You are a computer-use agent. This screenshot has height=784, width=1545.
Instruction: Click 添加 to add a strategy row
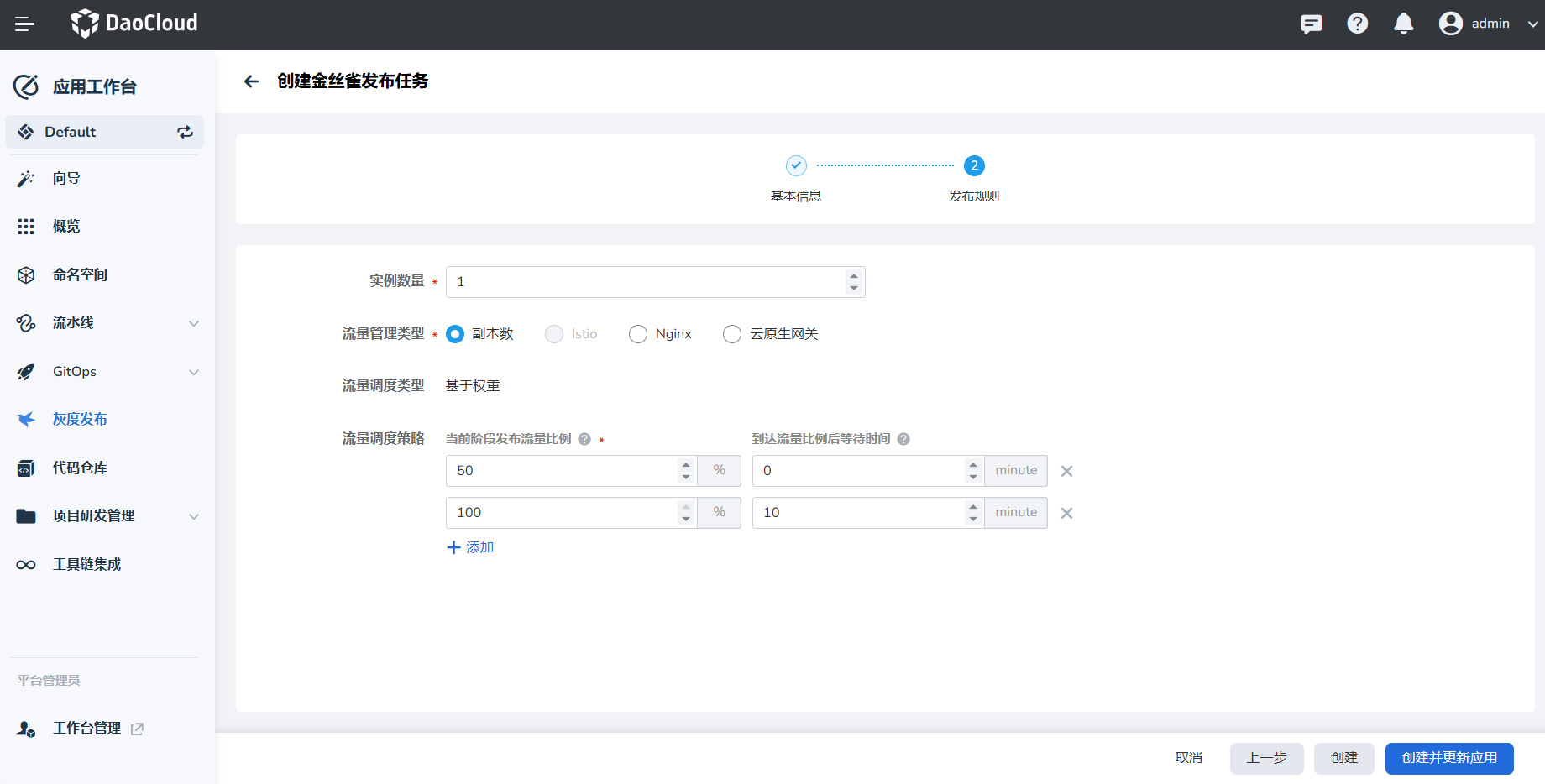(471, 547)
